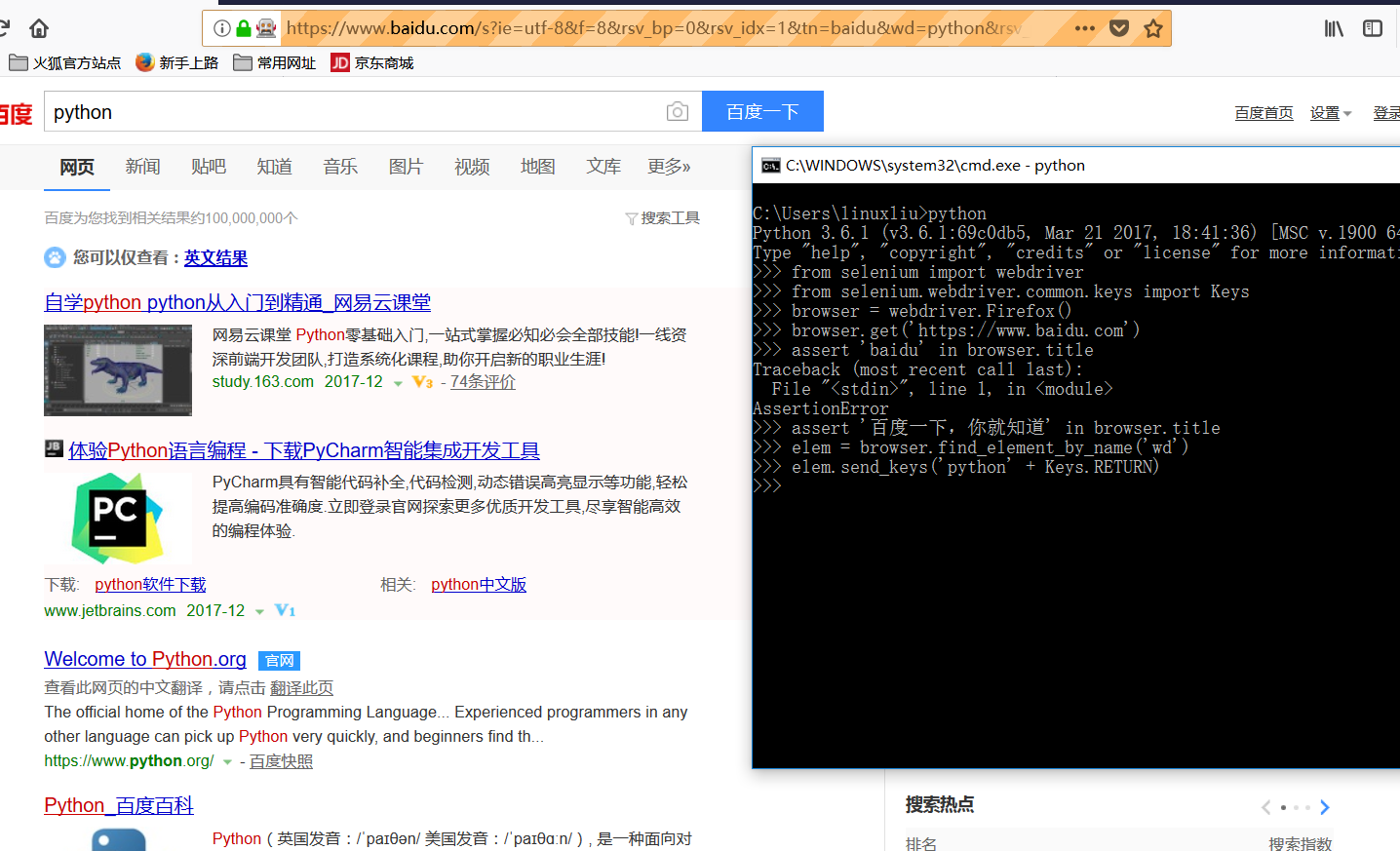Open 新手上路 bookmark

coord(176,62)
